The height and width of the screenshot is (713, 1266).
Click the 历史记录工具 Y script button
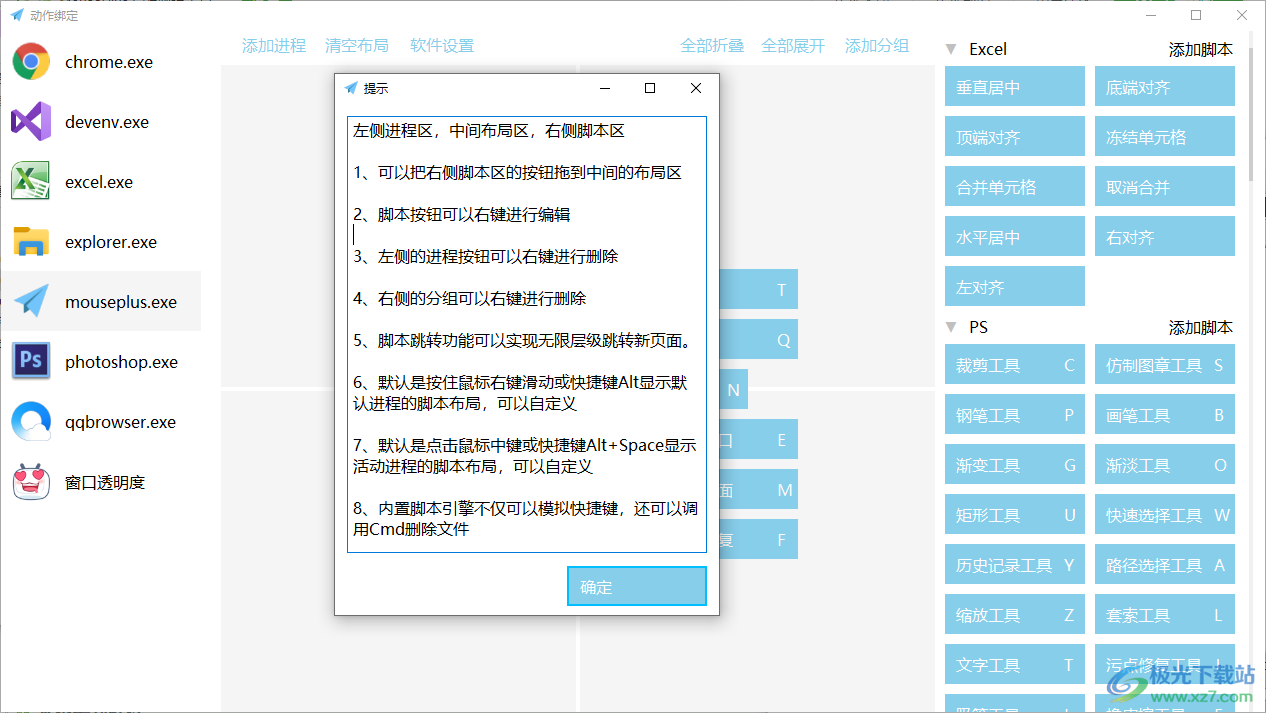[1015, 564]
